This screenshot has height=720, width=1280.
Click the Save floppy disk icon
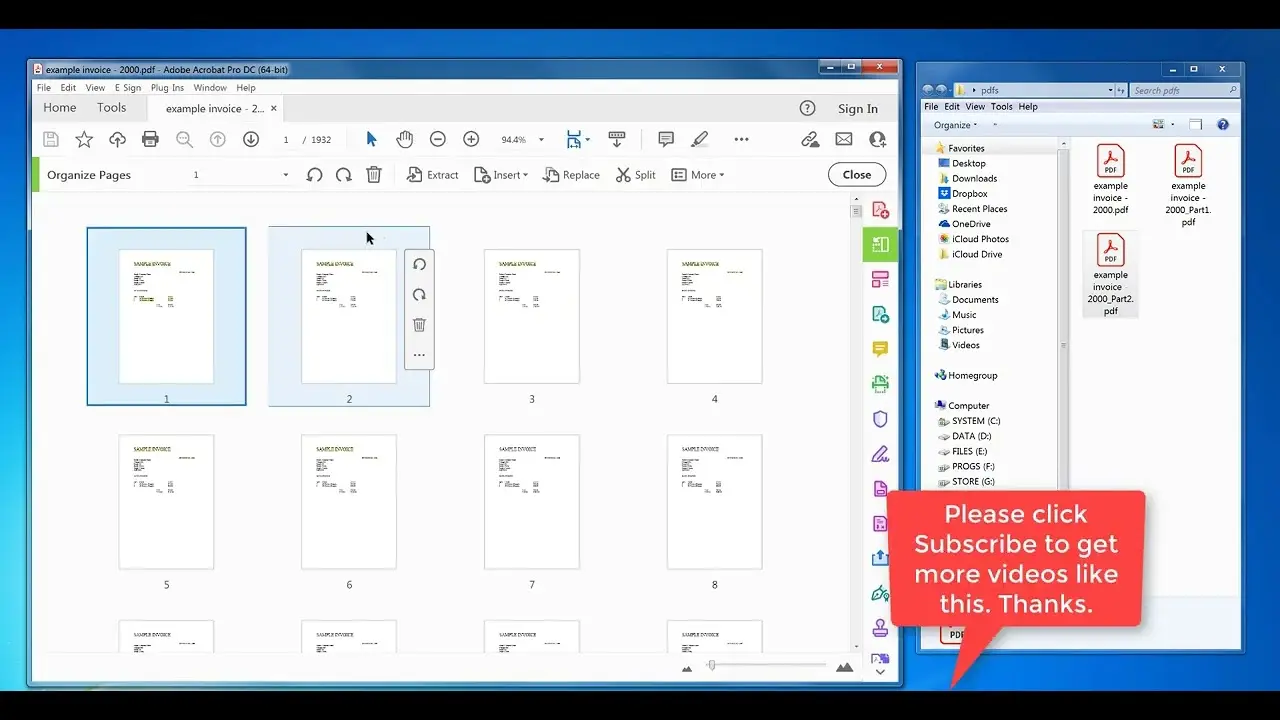[x=51, y=139]
